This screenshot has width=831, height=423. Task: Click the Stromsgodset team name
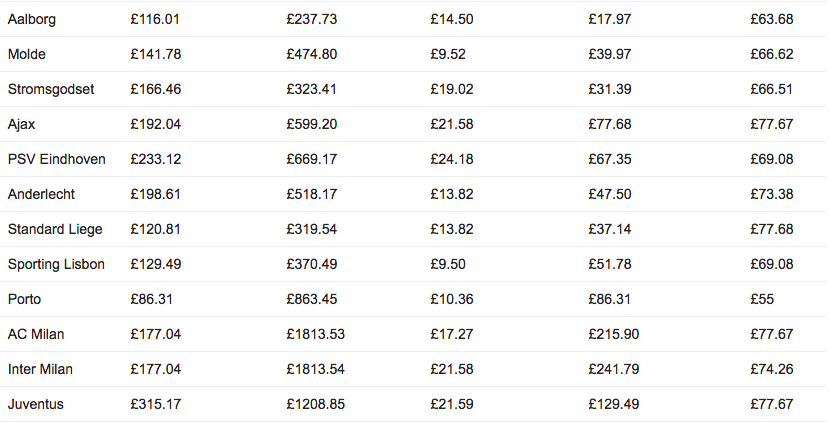point(51,89)
